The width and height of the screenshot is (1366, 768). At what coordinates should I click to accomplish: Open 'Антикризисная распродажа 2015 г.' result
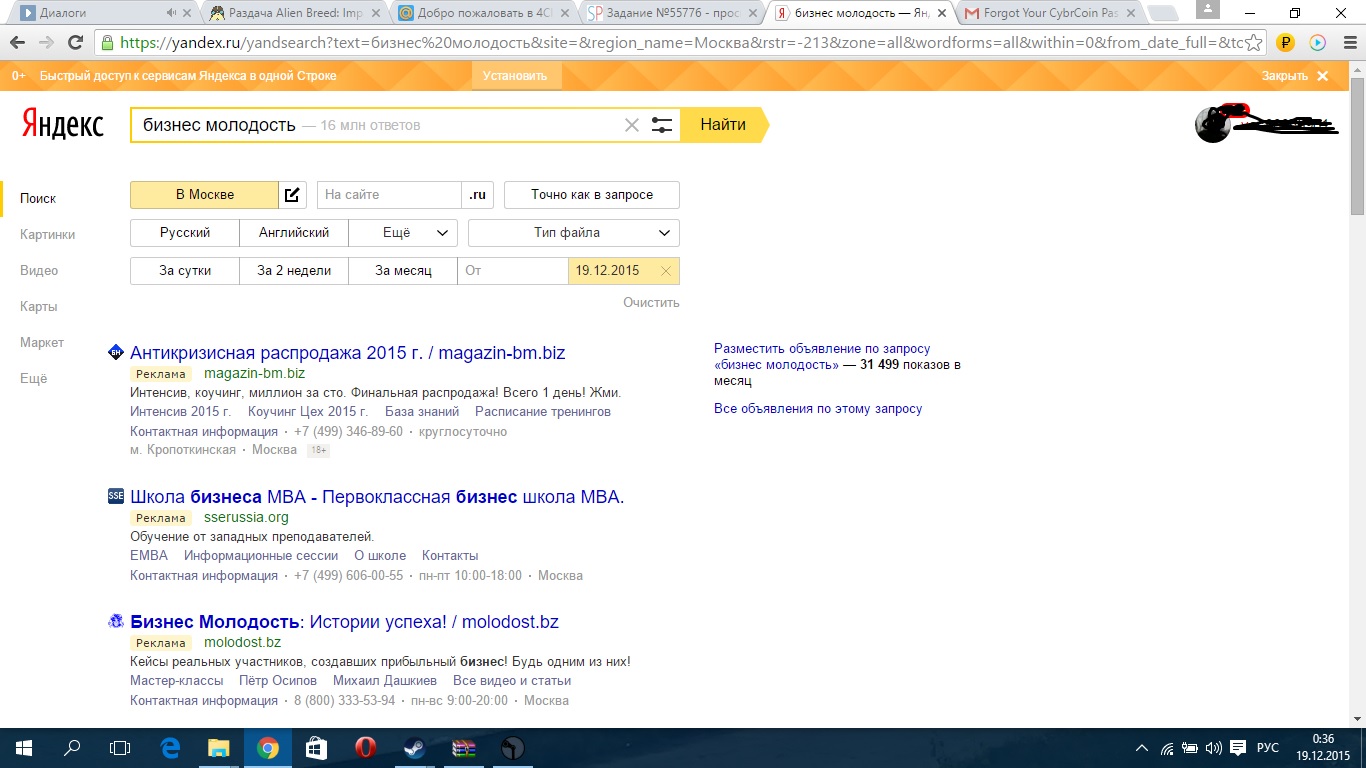pyautogui.click(x=348, y=353)
